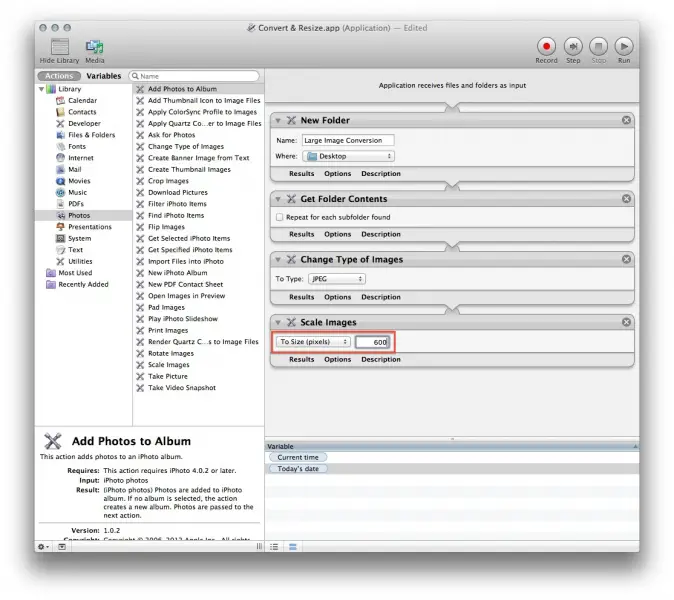Open Description under Change Type of Images
This screenshot has width=674, height=600.
(381, 297)
